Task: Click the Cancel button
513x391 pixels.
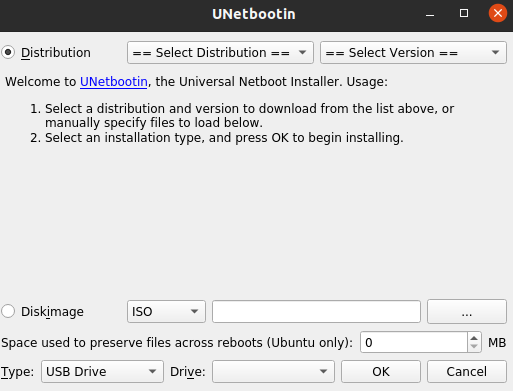Action: point(467,371)
